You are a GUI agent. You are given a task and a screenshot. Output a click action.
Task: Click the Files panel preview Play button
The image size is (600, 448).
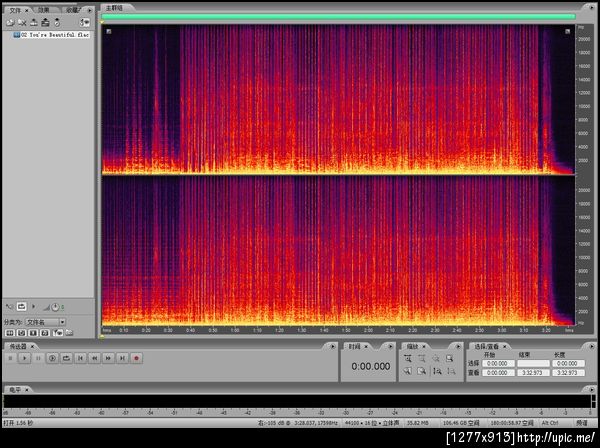coord(33,307)
